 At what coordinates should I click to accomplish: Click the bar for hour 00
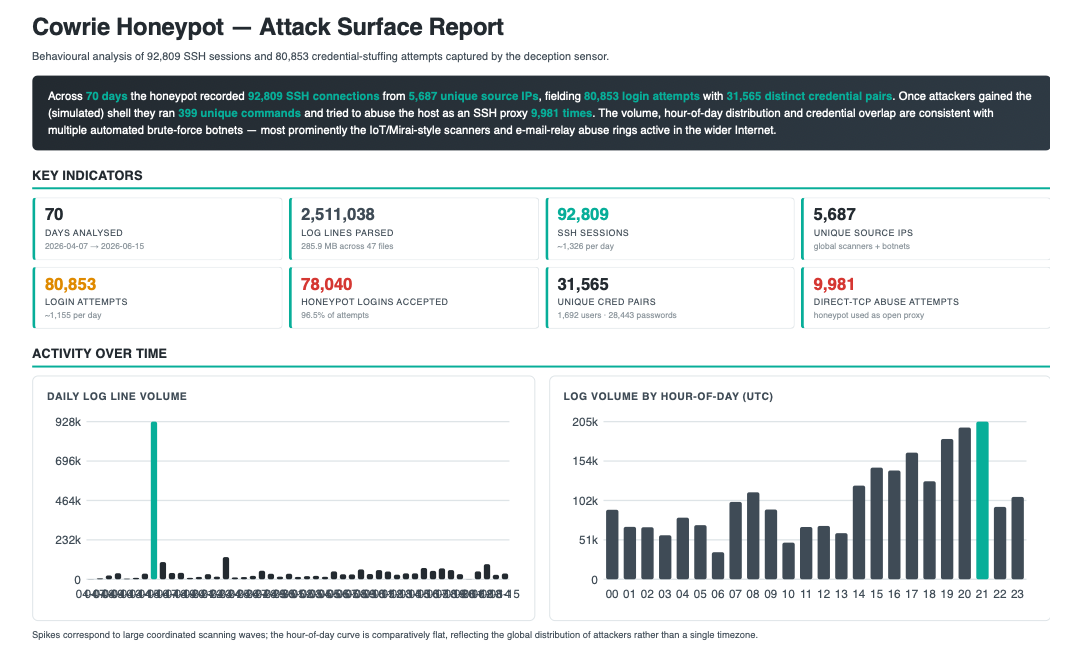click(612, 545)
